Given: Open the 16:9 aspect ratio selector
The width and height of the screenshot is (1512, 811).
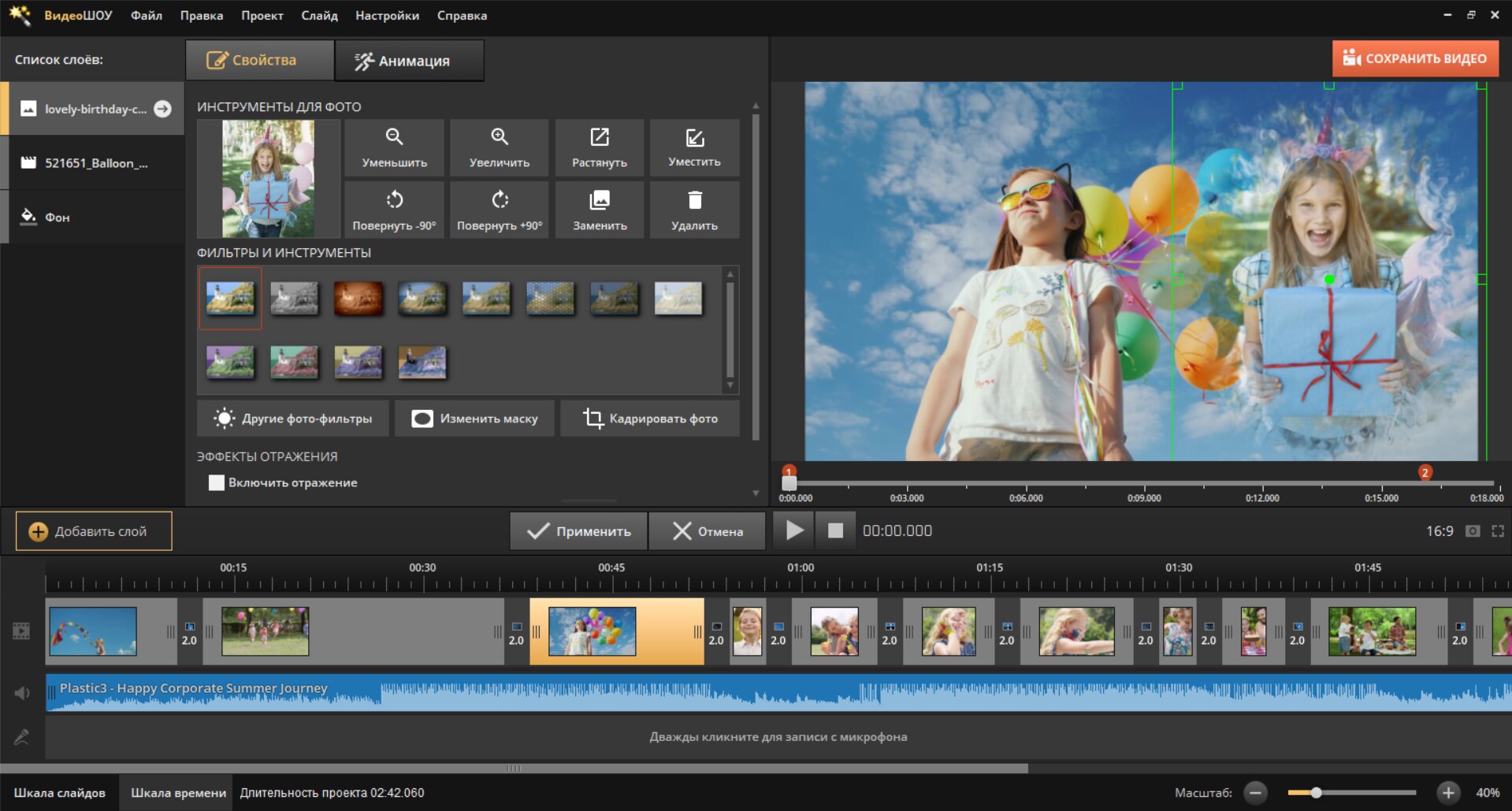Looking at the screenshot, I should [x=1439, y=531].
